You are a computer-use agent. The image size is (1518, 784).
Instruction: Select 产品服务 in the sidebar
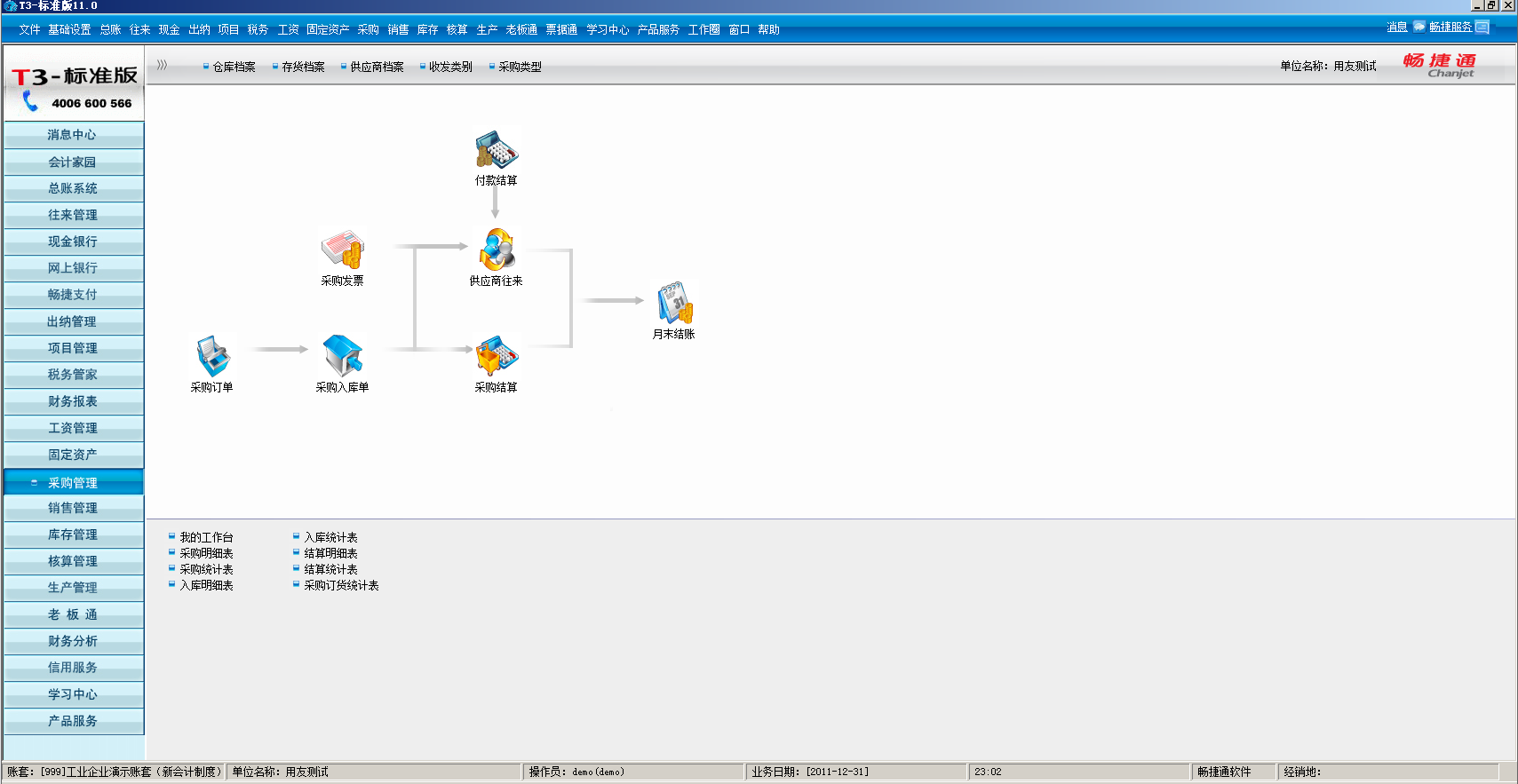[74, 721]
